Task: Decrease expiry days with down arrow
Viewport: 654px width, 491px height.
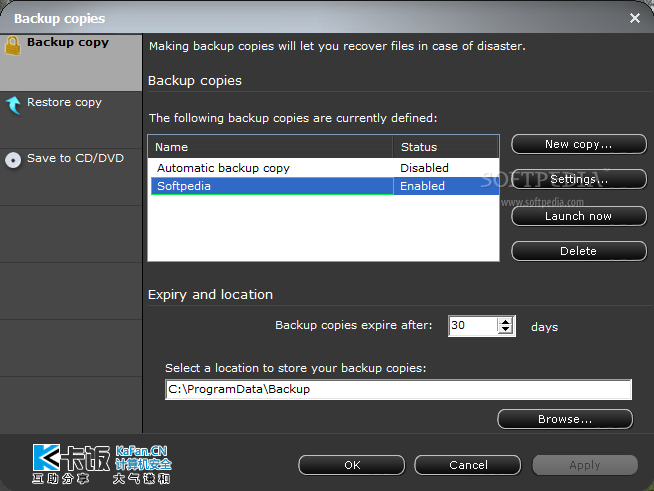Action: click(x=506, y=330)
